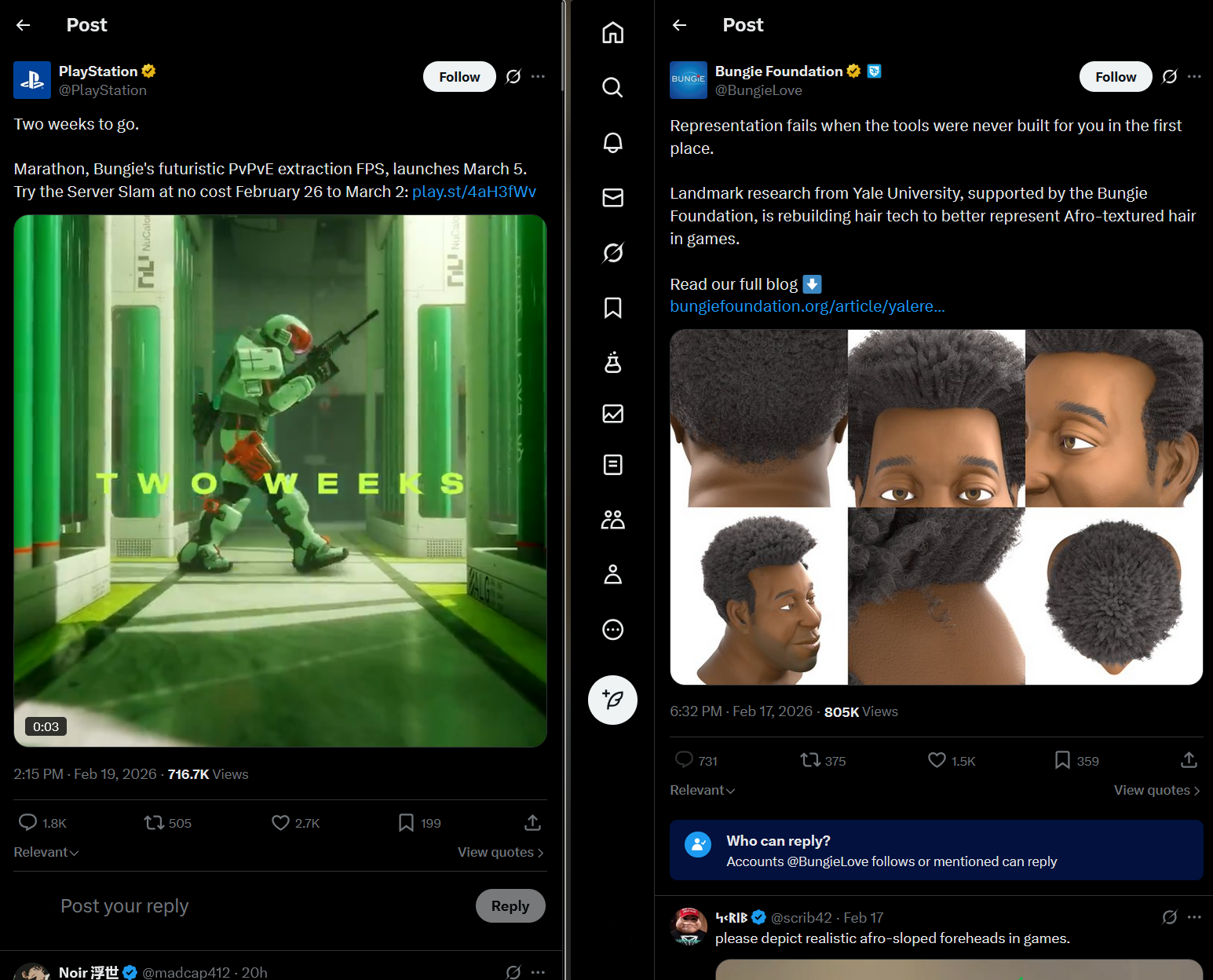Open more options on the Noir reply
The width and height of the screenshot is (1213, 980).
(x=538, y=972)
